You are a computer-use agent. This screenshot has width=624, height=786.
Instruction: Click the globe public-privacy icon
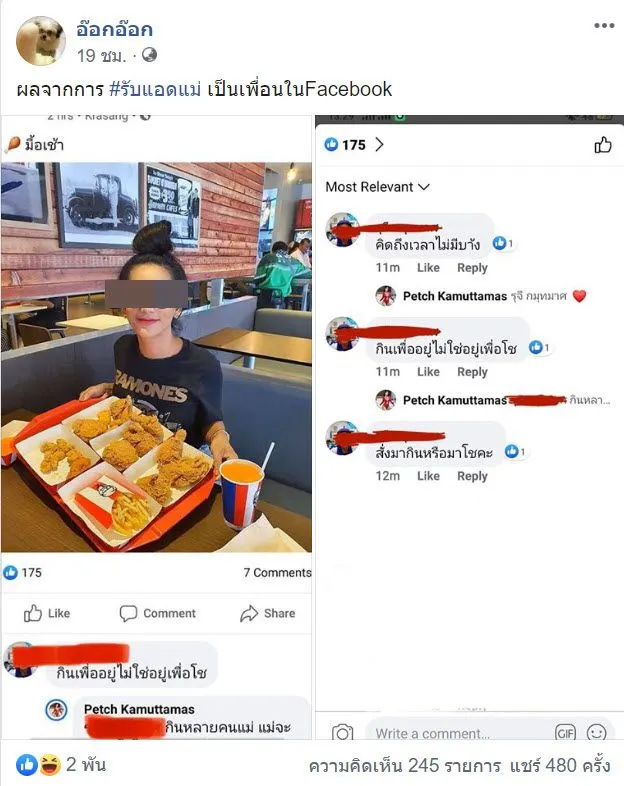[149, 55]
